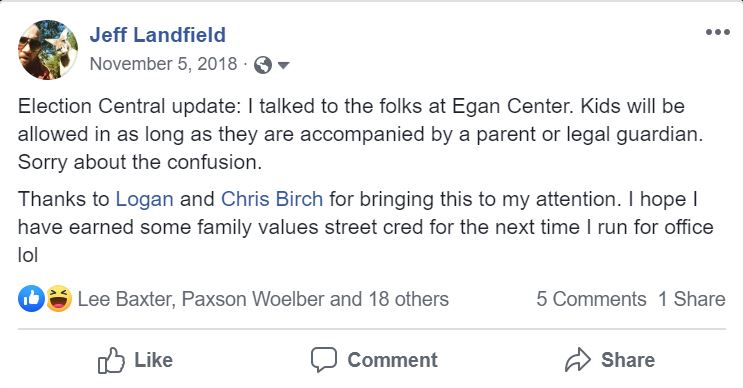Visit Jeff Landfield's profile via name link
The height and width of the screenshot is (388, 743).
pos(157,35)
